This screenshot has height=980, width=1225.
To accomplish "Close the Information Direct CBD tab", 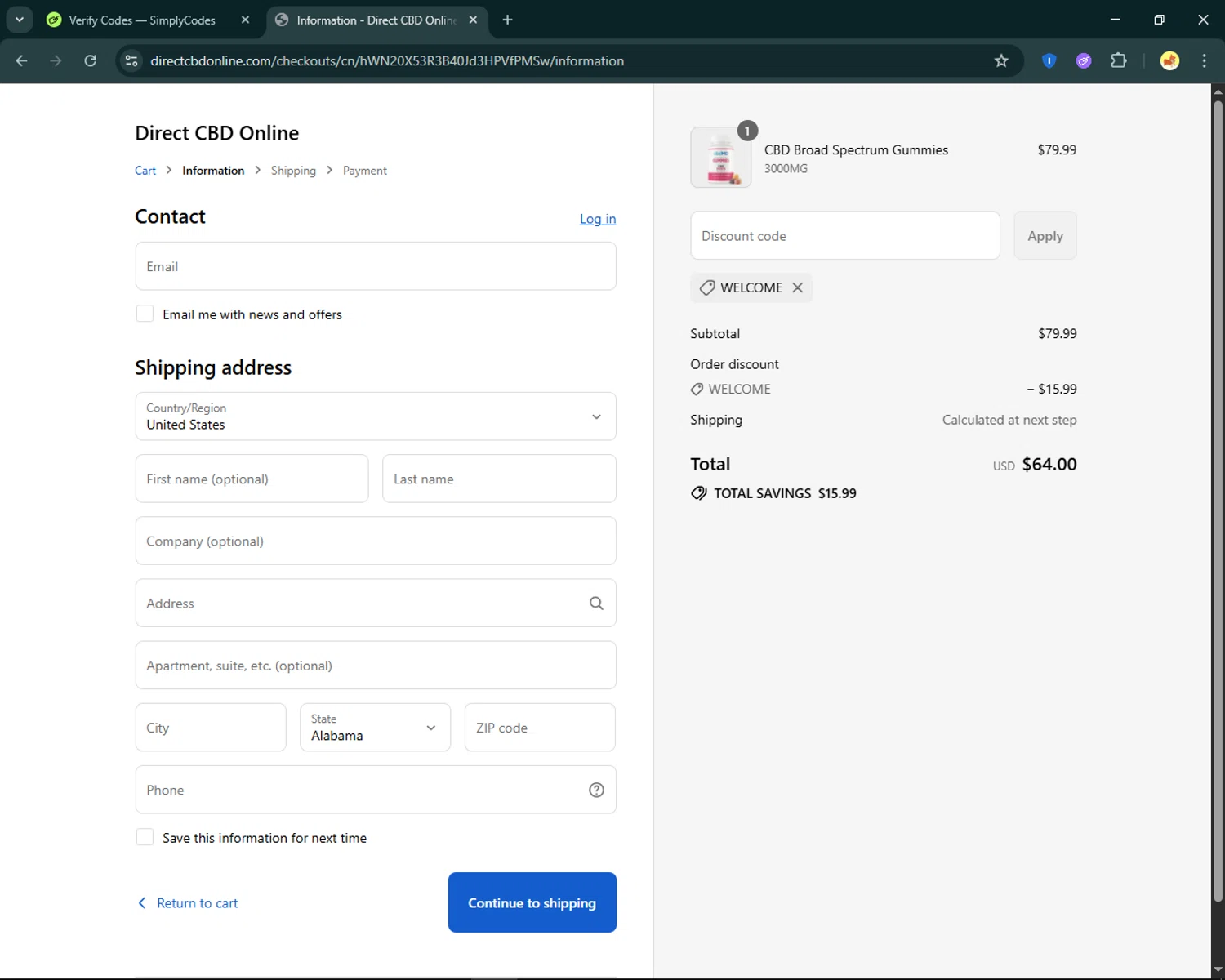I will pyautogui.click(x=473, y=20).
